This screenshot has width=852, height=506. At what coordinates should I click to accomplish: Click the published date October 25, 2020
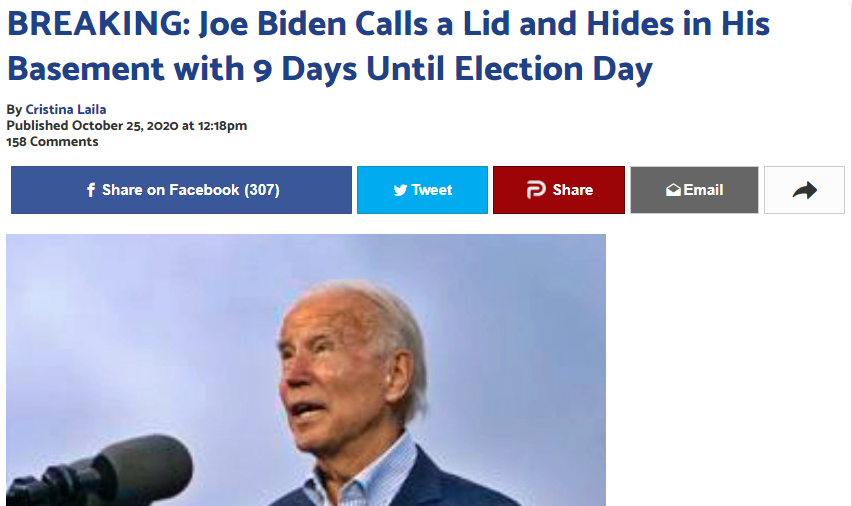[125, 126]
